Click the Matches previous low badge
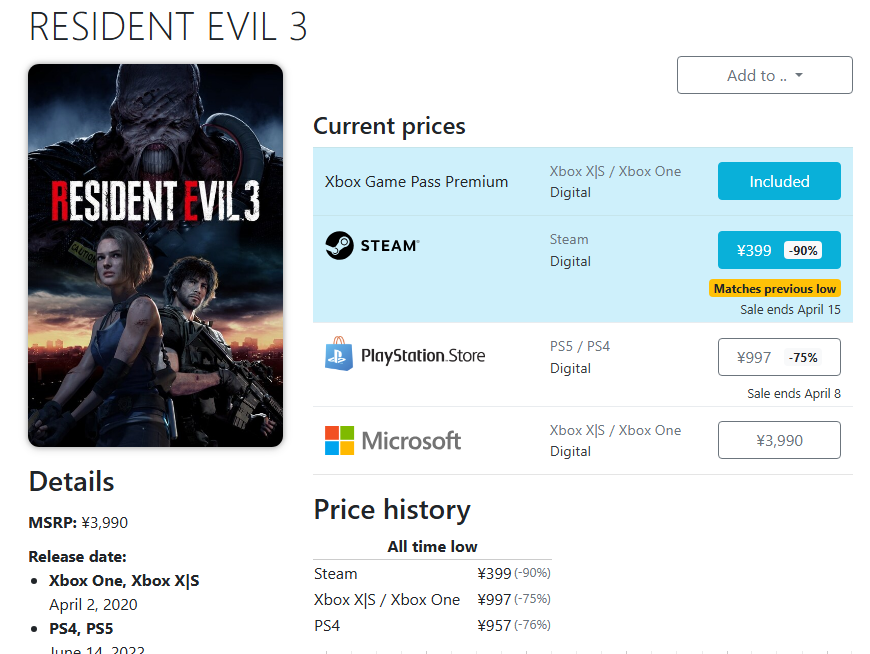Image resolution: width=870 pixels, height=654 pixels. (775, 289)
